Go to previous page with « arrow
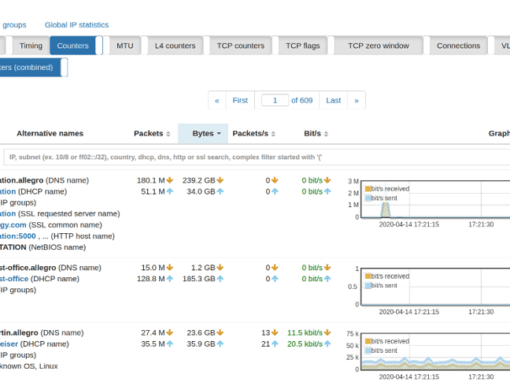 (217, 100)
